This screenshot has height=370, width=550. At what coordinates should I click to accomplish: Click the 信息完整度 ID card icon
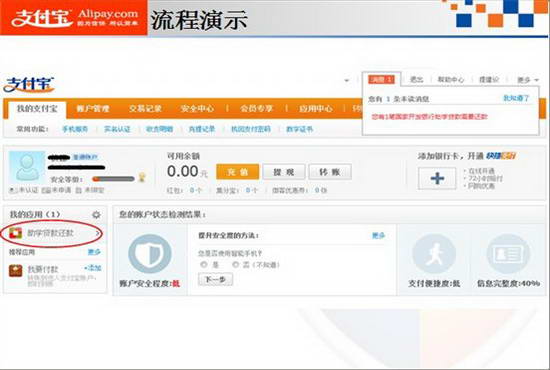coord(508,255)
